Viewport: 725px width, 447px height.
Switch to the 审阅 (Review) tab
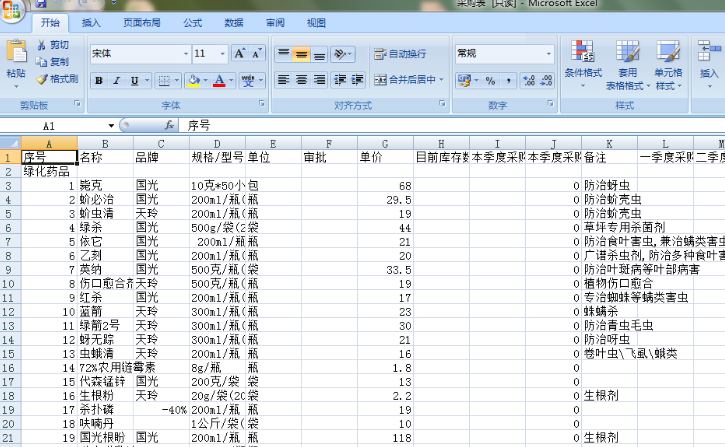tap(275, 23)
